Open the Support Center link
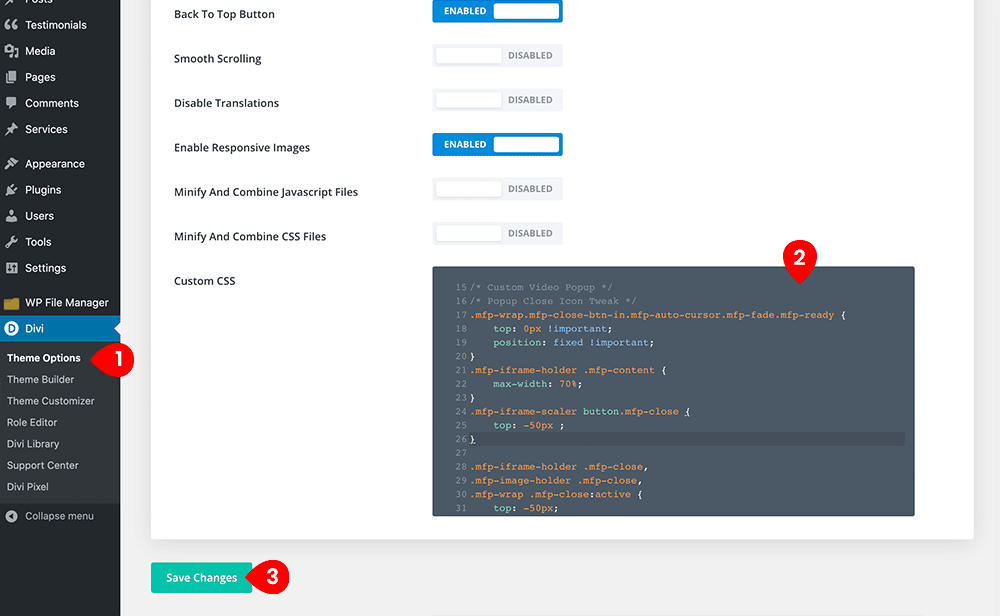Image resolution: width=1000 pixels, height=616 pixels. 42,465
